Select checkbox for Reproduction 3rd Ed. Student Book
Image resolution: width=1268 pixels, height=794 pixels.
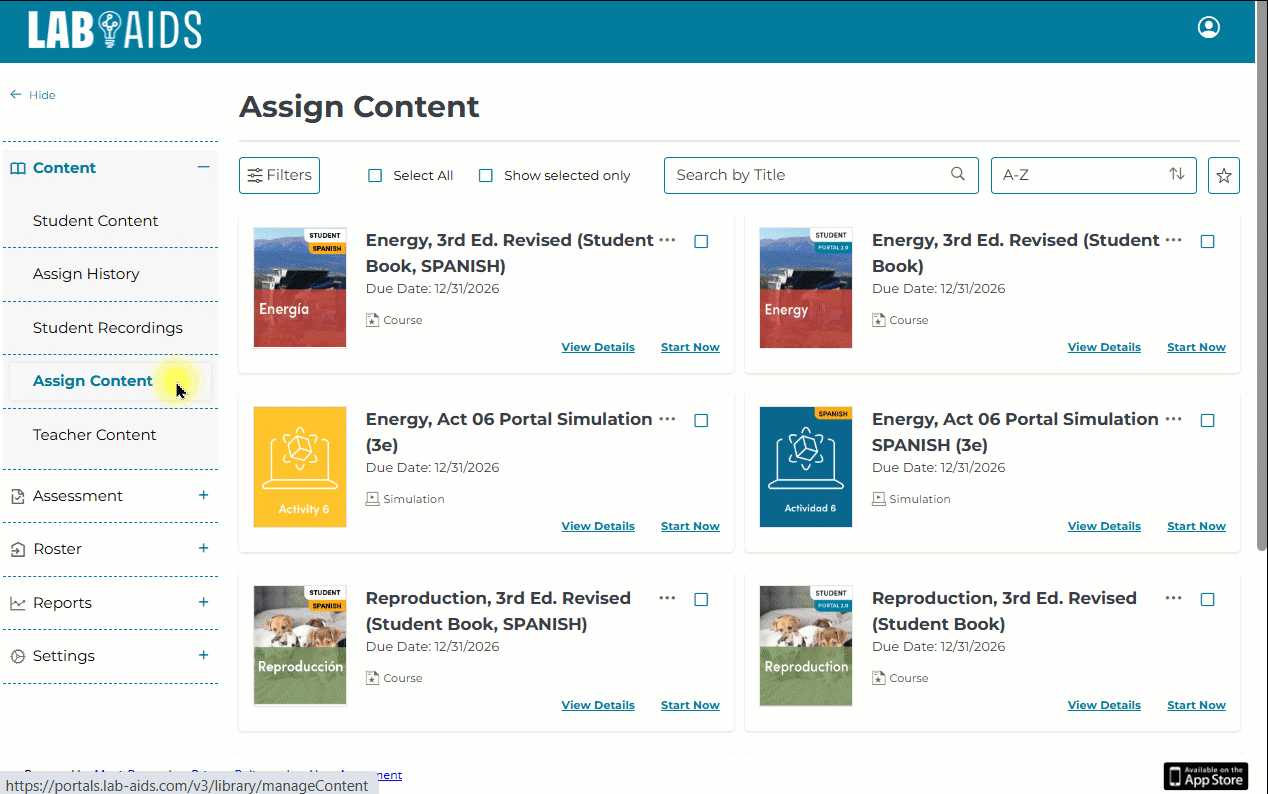(x=1207, y=599)
